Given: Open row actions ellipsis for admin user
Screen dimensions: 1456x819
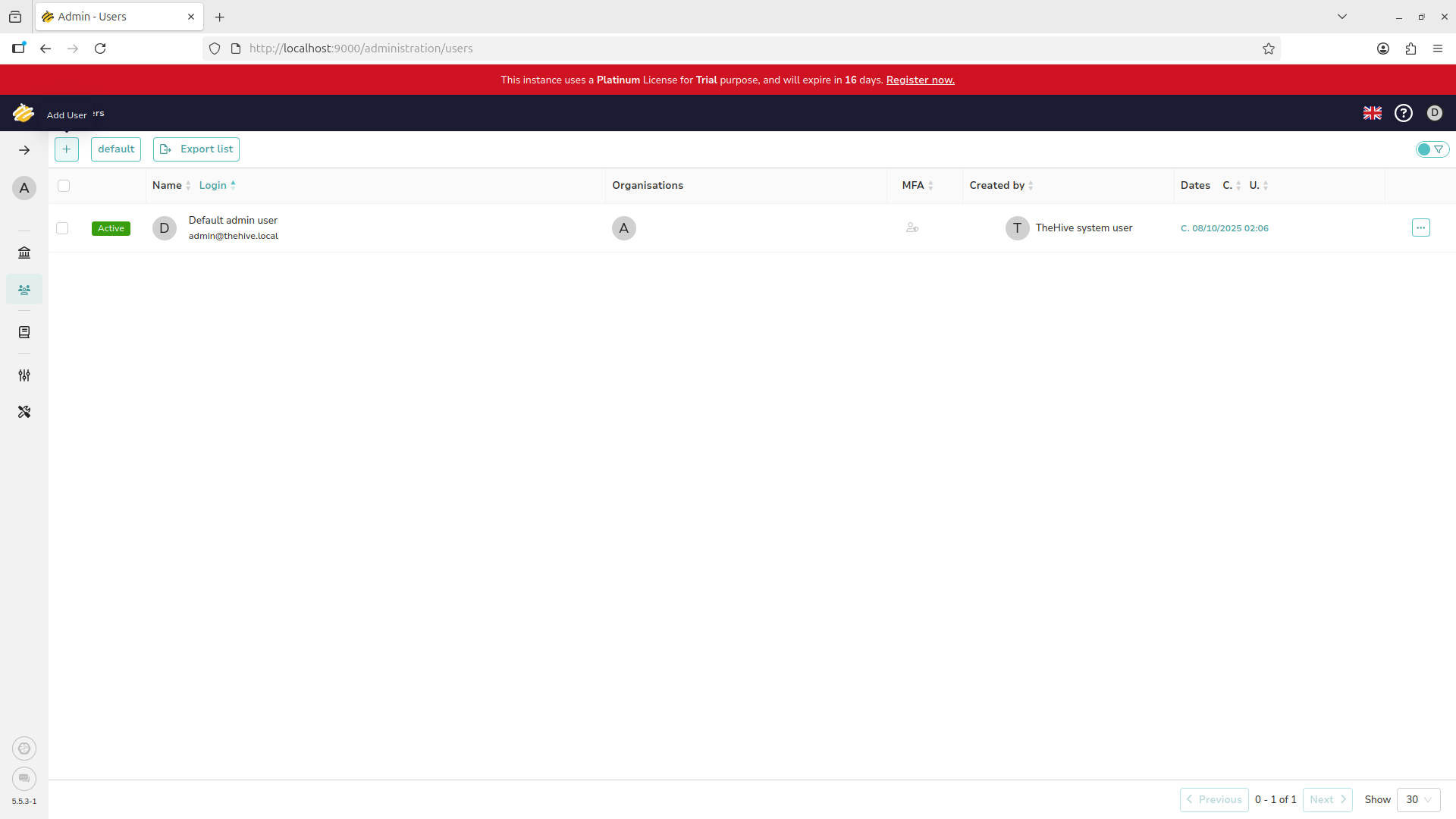Looking at the screenshot, I should click(x=1420, y=227).
